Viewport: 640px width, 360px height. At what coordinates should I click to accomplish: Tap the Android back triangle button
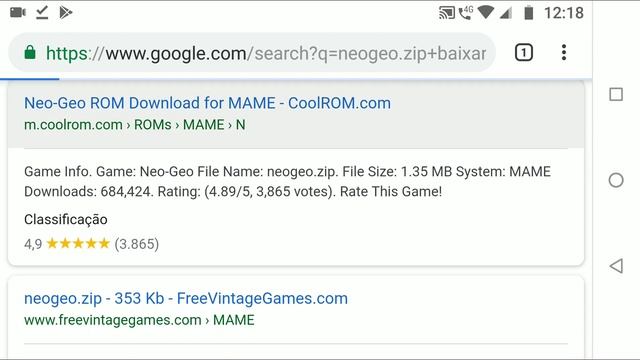pos(616,266)
